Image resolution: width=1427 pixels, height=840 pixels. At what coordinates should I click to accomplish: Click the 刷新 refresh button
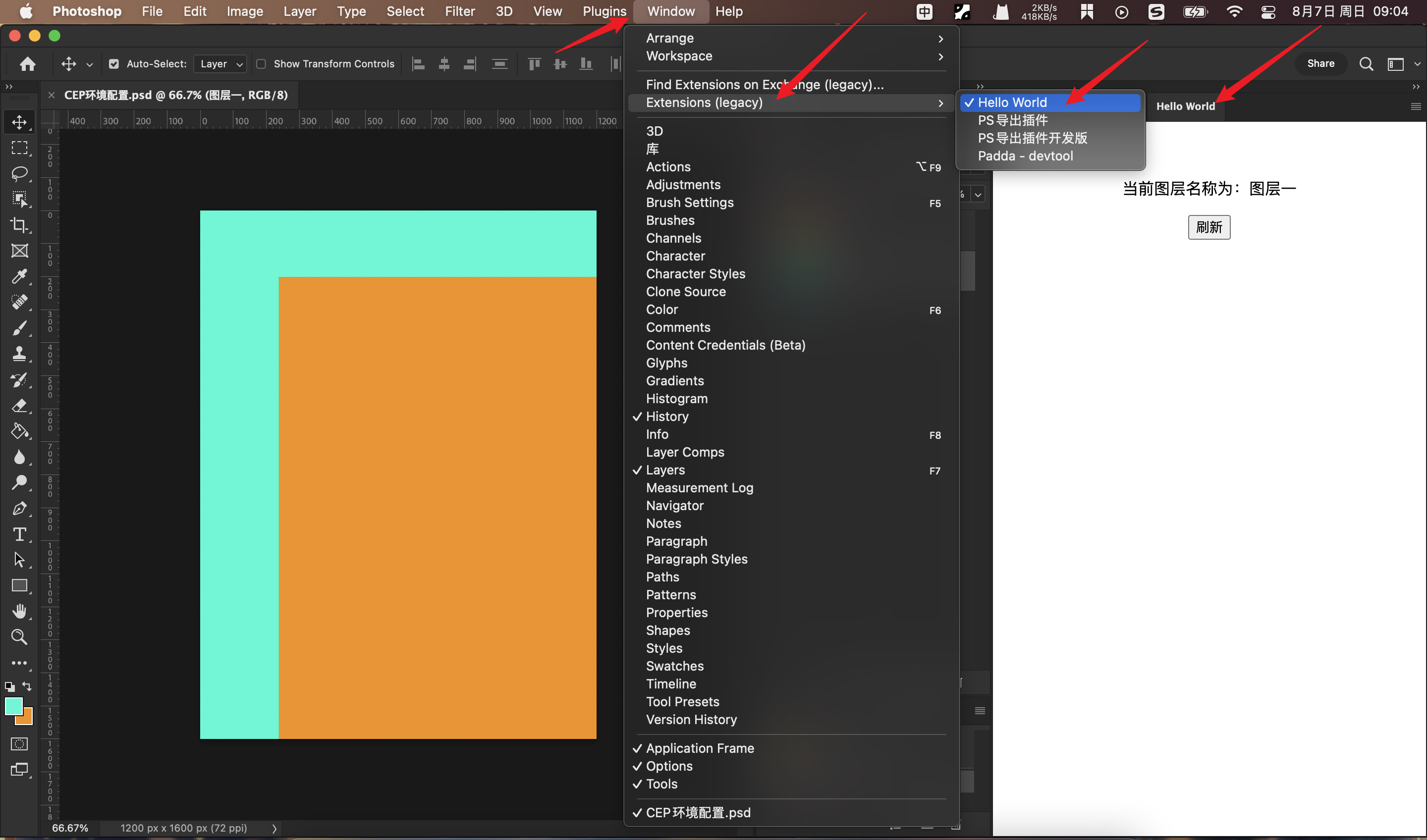click(1209, 227)
